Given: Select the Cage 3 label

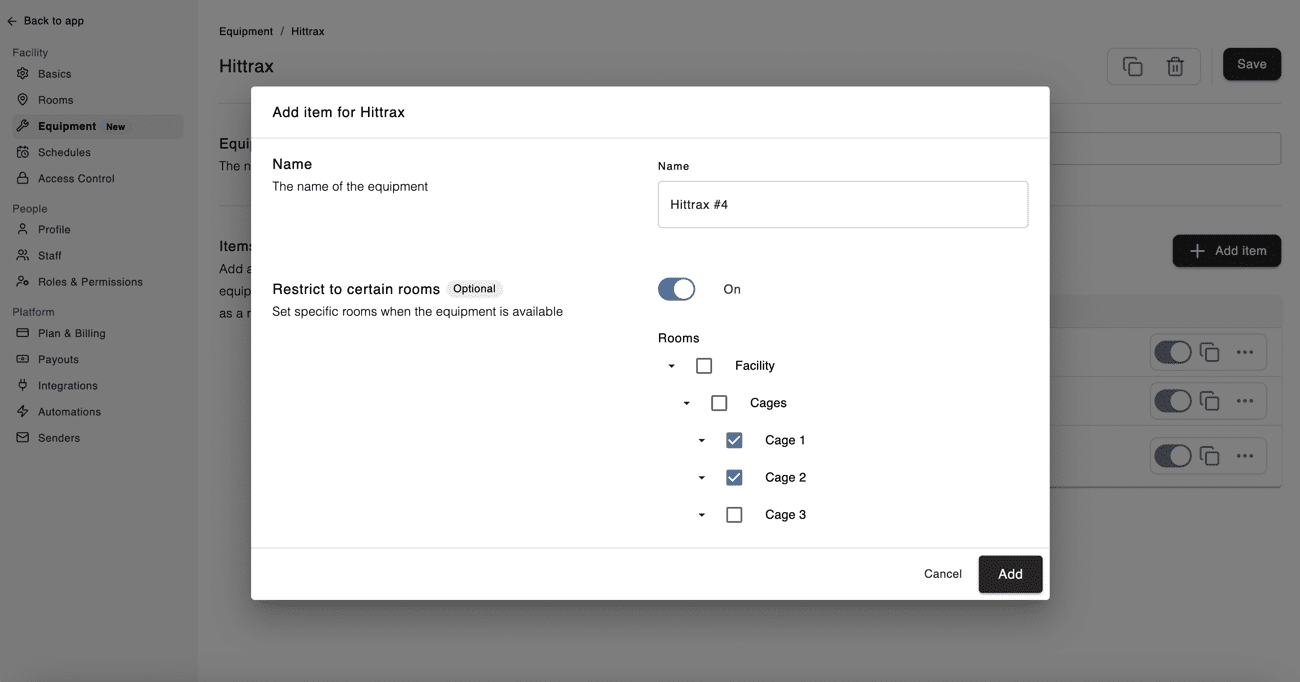Looking at the screenshot, I should 785,515.
